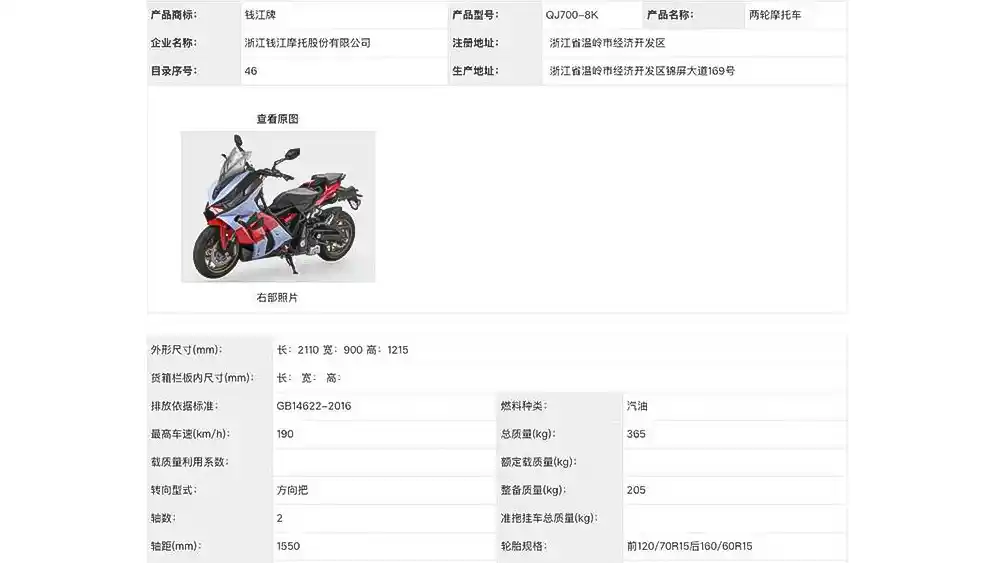Click the 右部照片 caption below the photo
The image size is (1000, 563).
(x=277, y=297)
